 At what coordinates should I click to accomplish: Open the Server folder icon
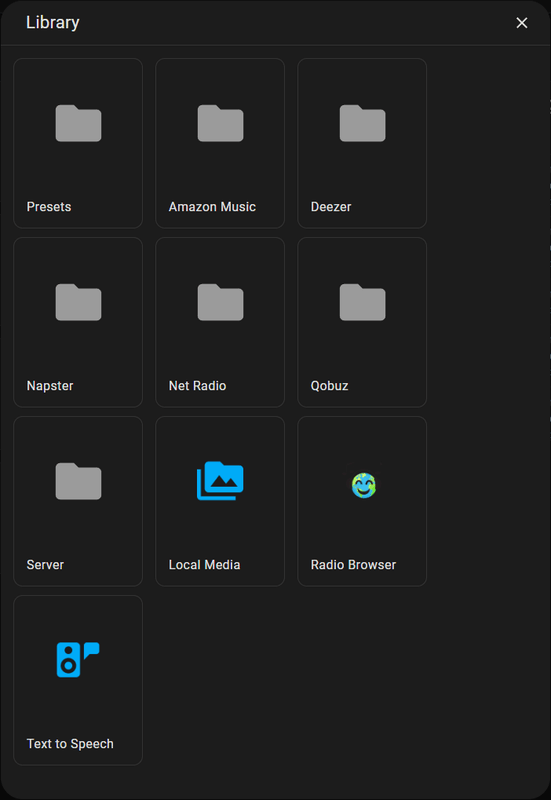78,482
